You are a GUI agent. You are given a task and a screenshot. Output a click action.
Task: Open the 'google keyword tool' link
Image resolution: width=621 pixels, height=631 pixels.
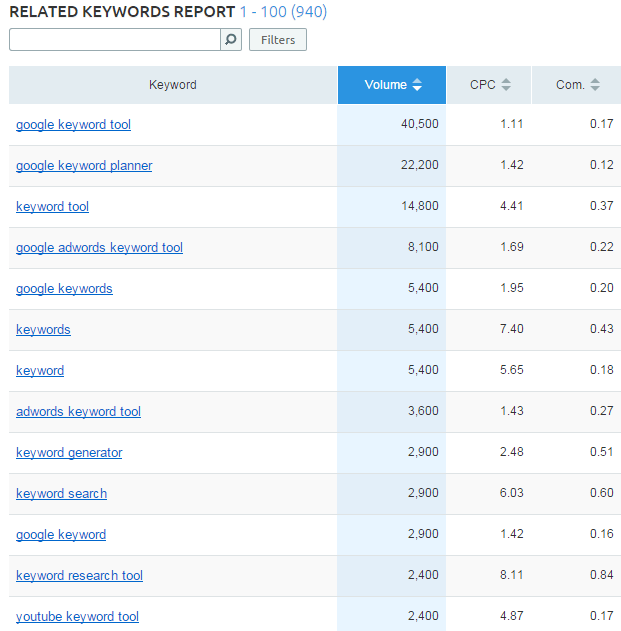[73, 125]
